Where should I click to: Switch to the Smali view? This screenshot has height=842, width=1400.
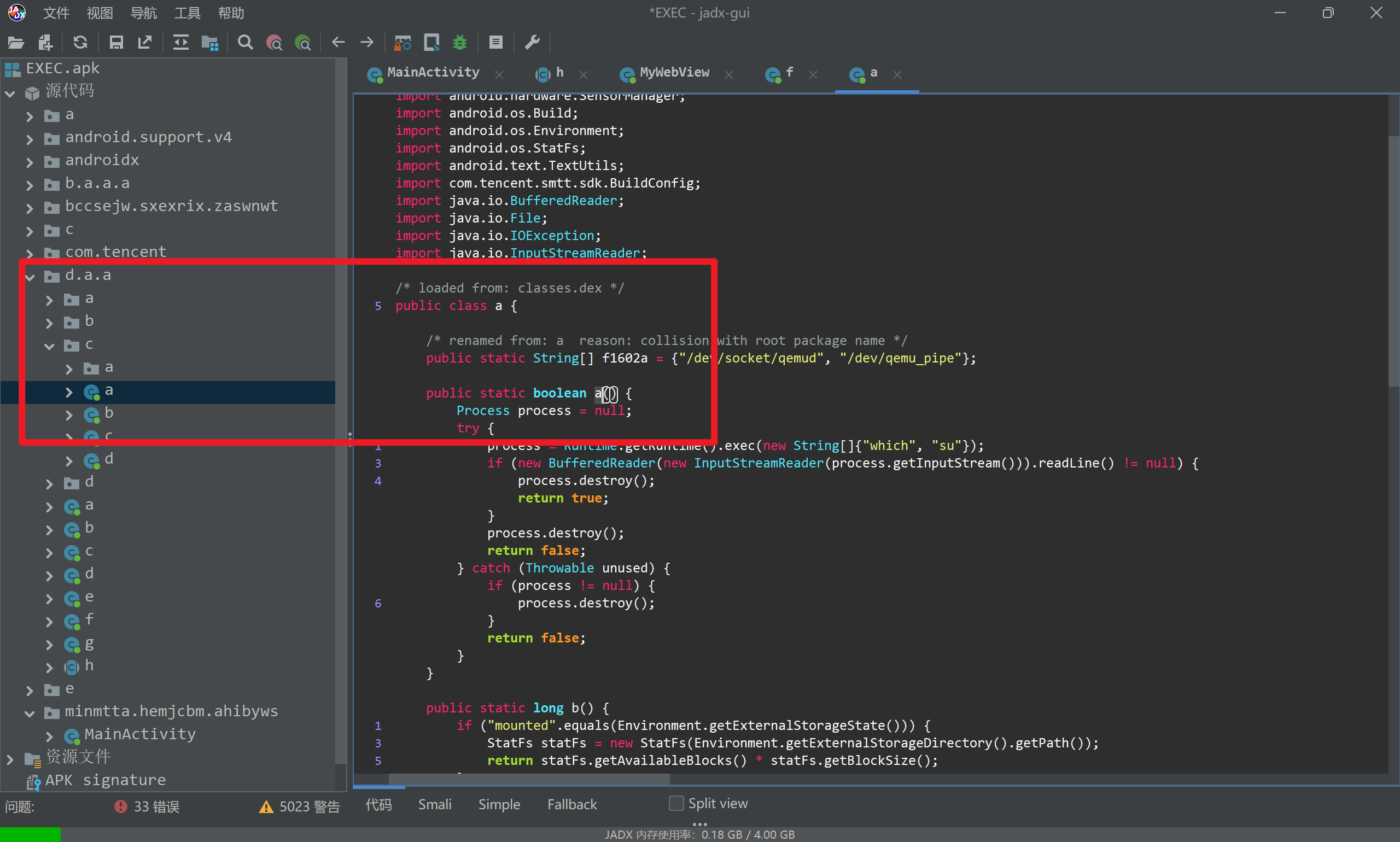[435, 804]
